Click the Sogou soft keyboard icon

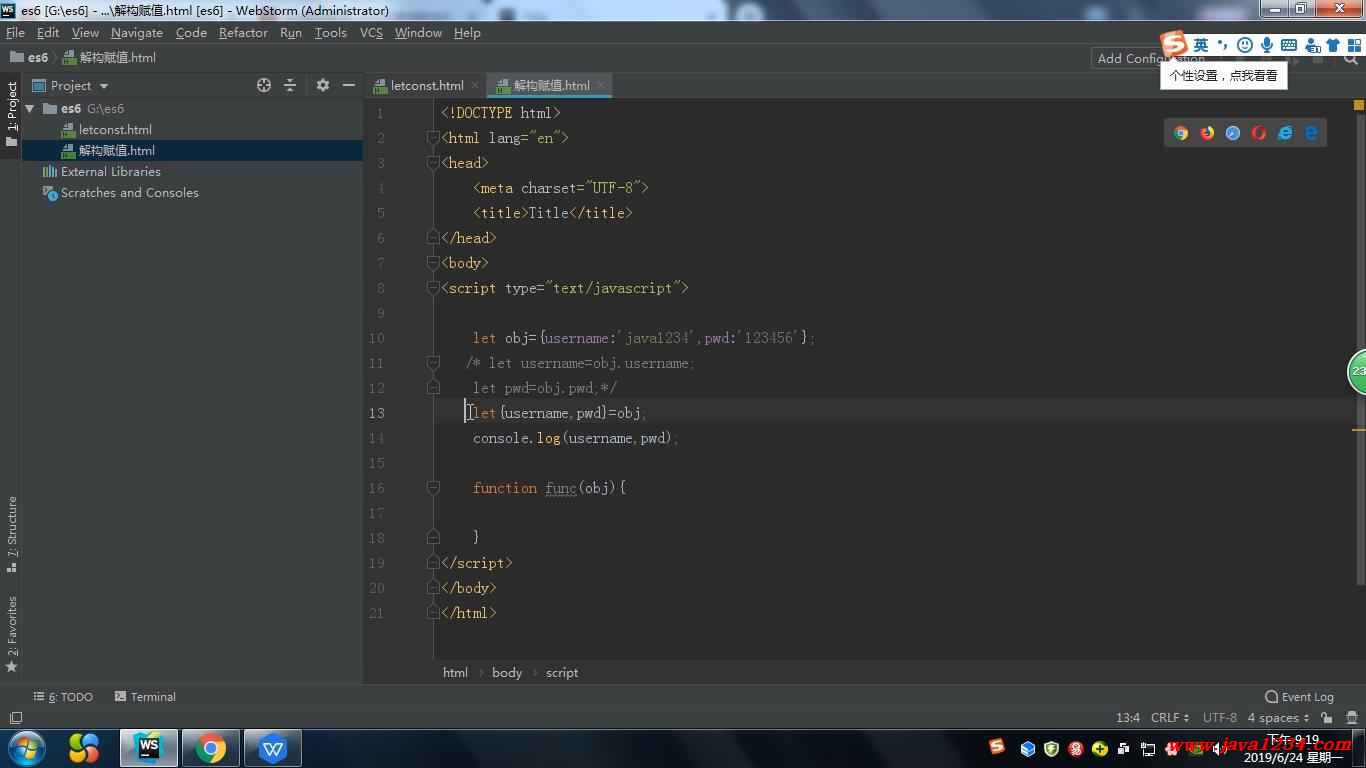(1289, 45)
